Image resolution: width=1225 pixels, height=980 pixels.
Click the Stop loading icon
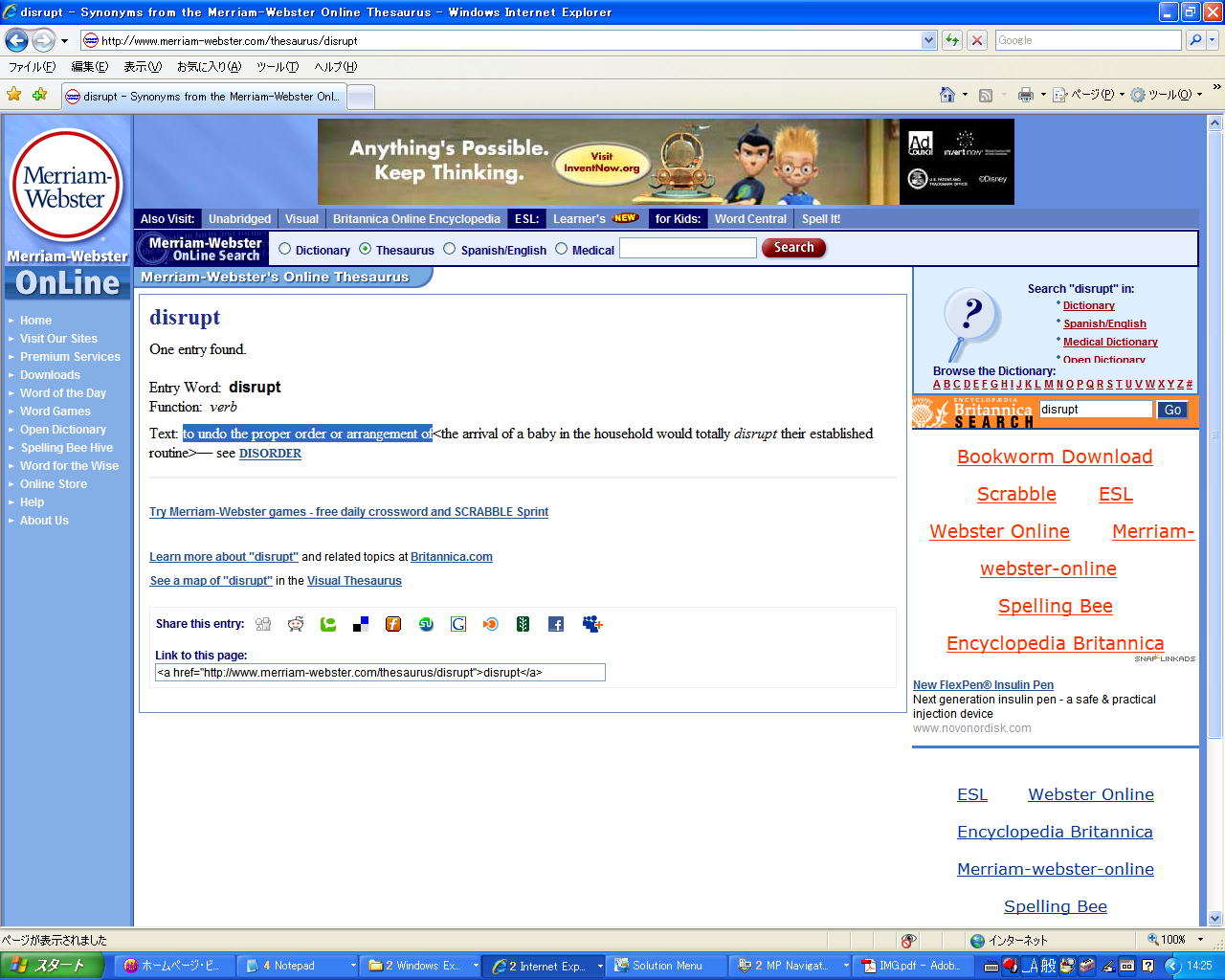click(977, 40)
